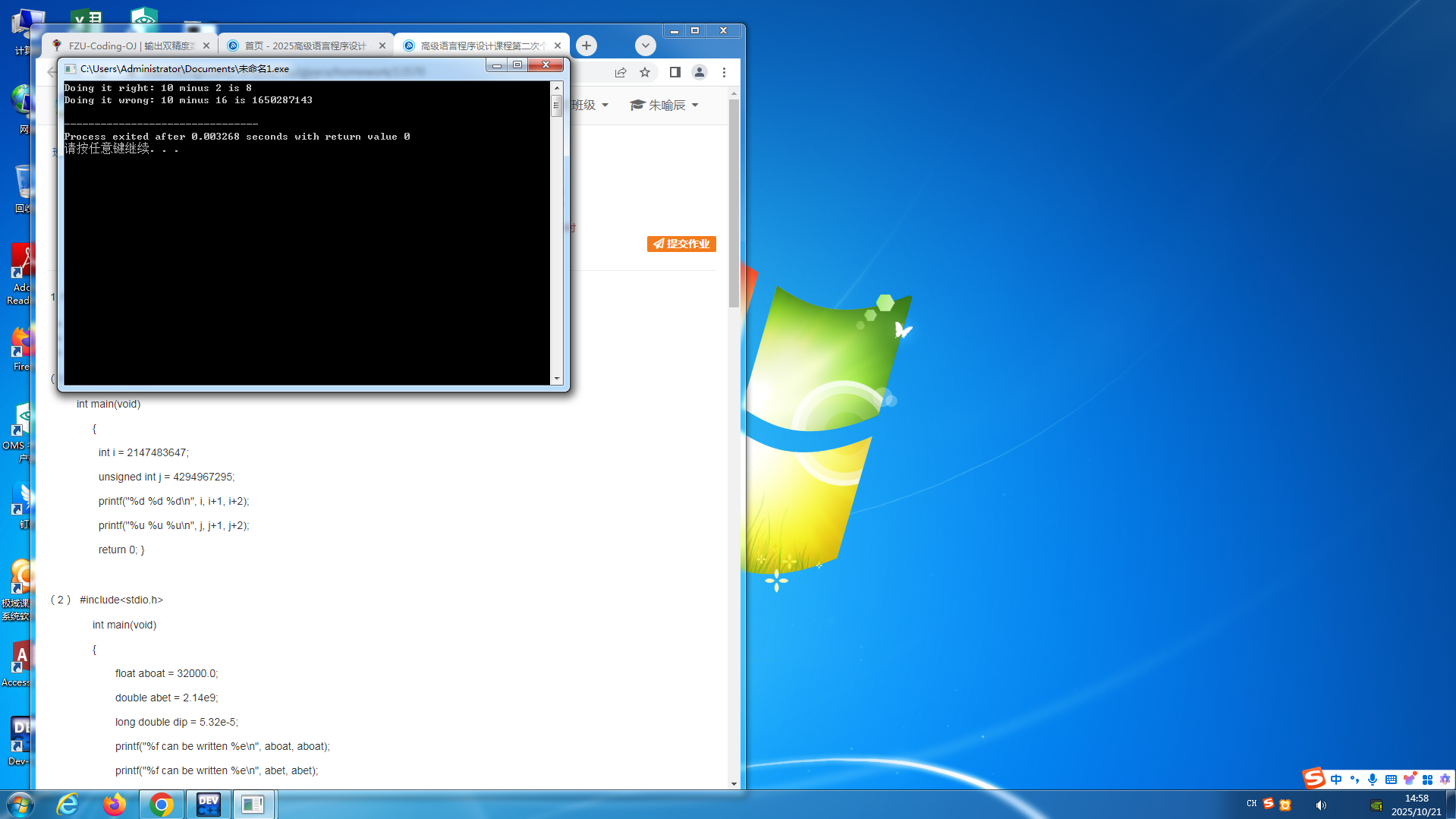1456x819 pixels.
Task: Start Sogou voice input microphone
Action: pos(1373,780)
